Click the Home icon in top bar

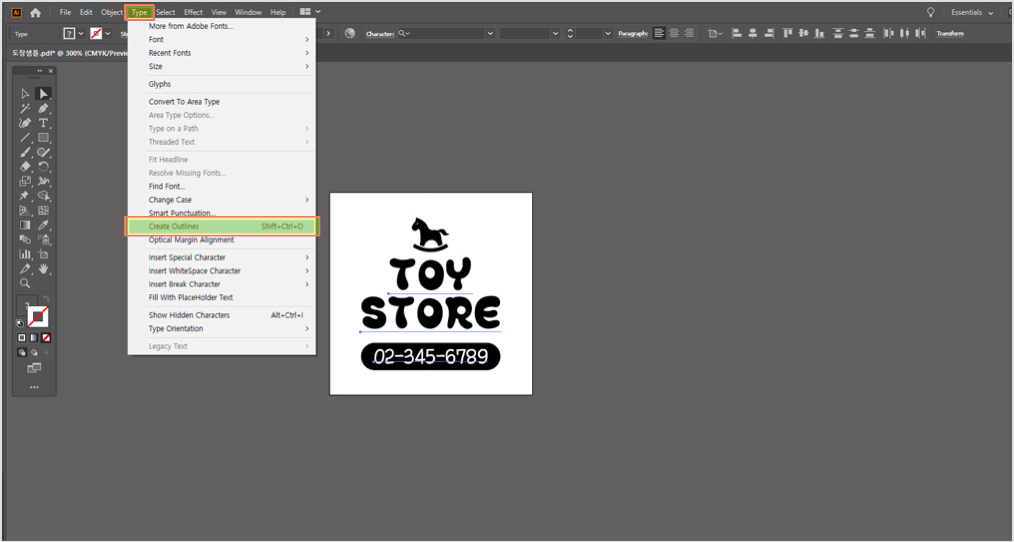(36, 12)
